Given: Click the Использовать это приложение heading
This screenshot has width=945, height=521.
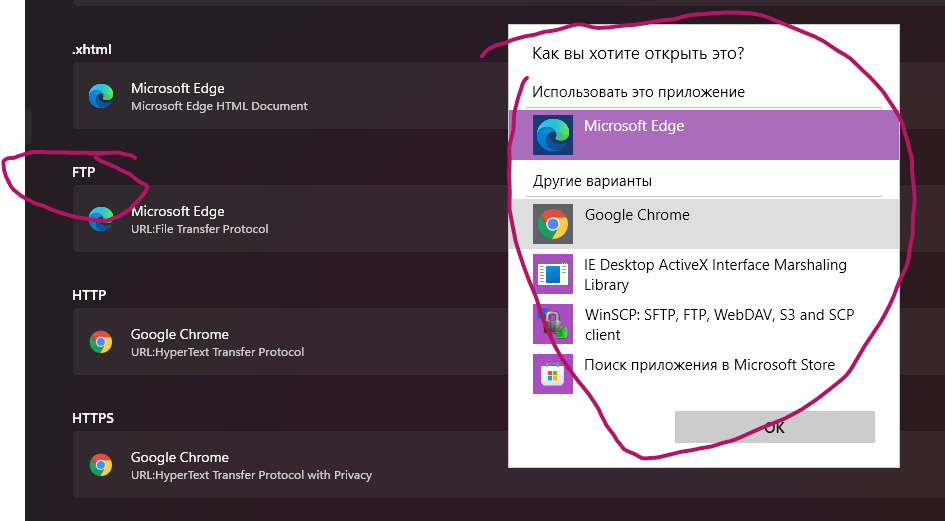Looking at the screenshot, I should (638, 92).
